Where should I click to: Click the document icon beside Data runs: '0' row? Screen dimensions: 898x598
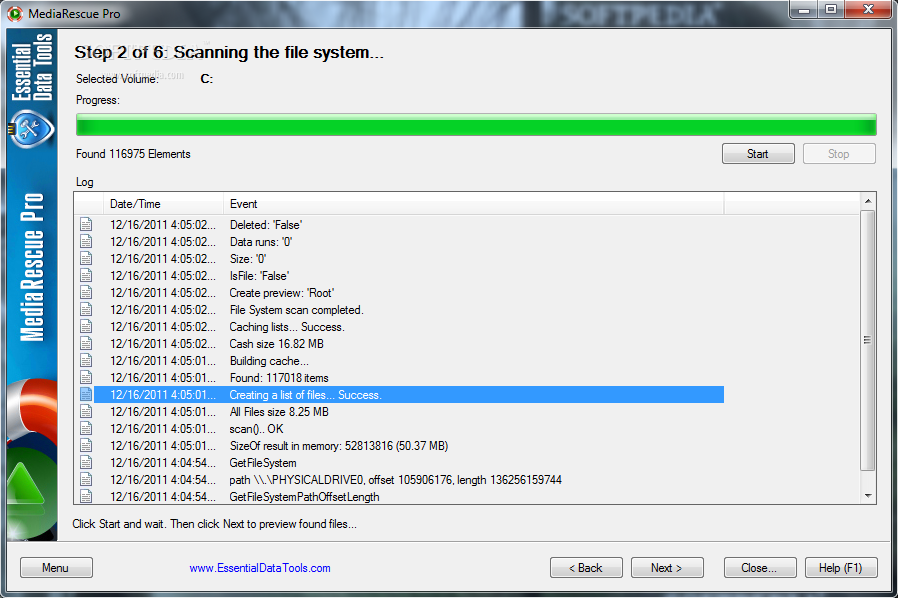[86, 242]
